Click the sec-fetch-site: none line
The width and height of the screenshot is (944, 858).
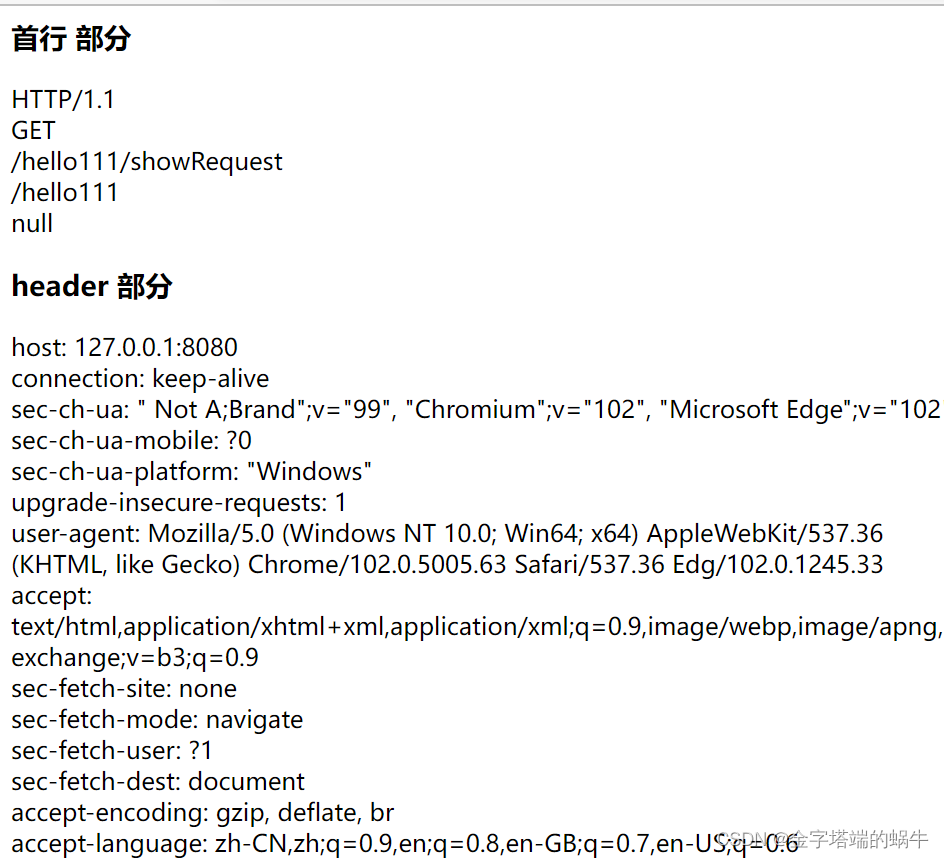tap(124, 689)
